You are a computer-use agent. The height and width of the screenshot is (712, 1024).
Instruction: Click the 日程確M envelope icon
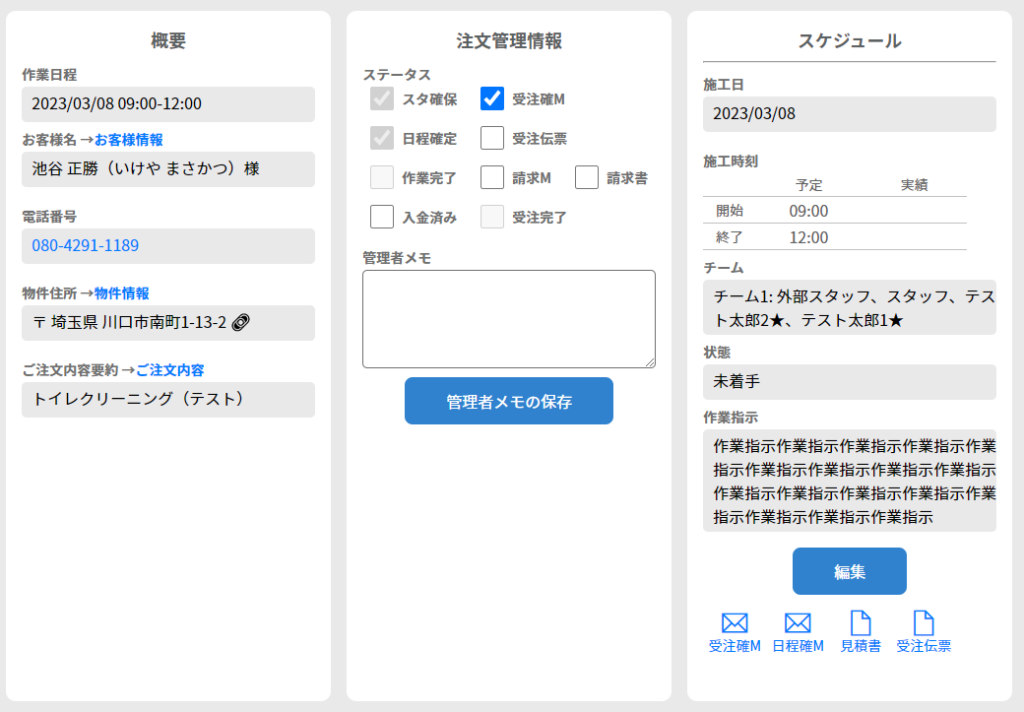pyautogui.click(x=797, y=623)
